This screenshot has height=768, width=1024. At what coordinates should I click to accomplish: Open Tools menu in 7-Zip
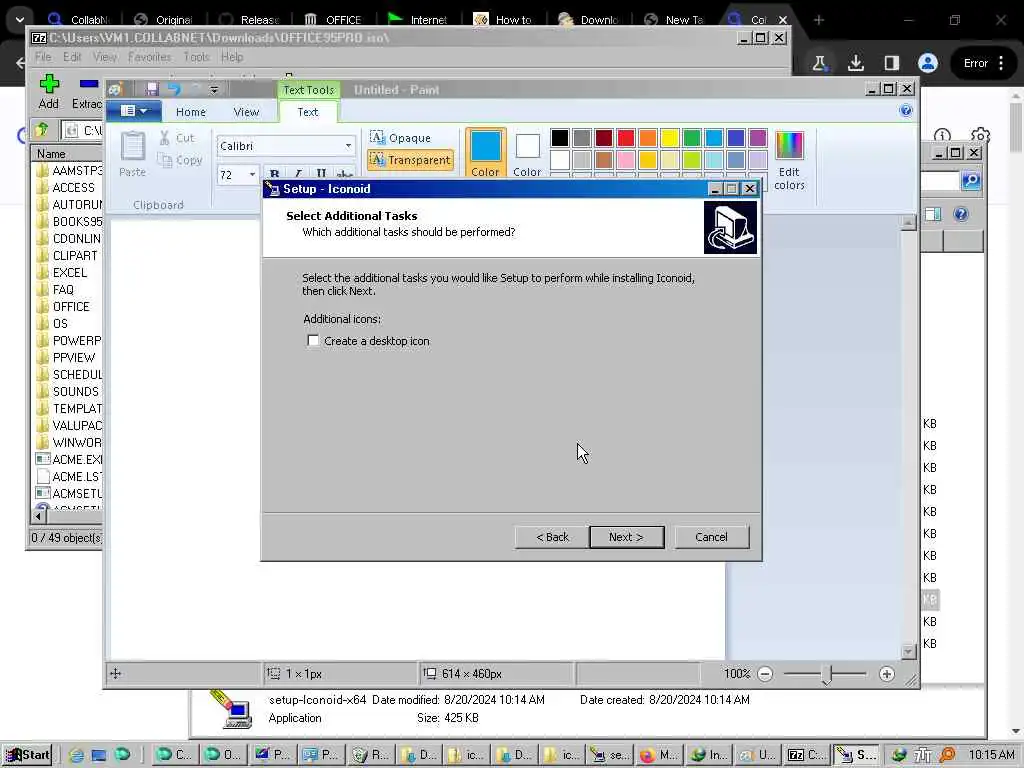196,57
